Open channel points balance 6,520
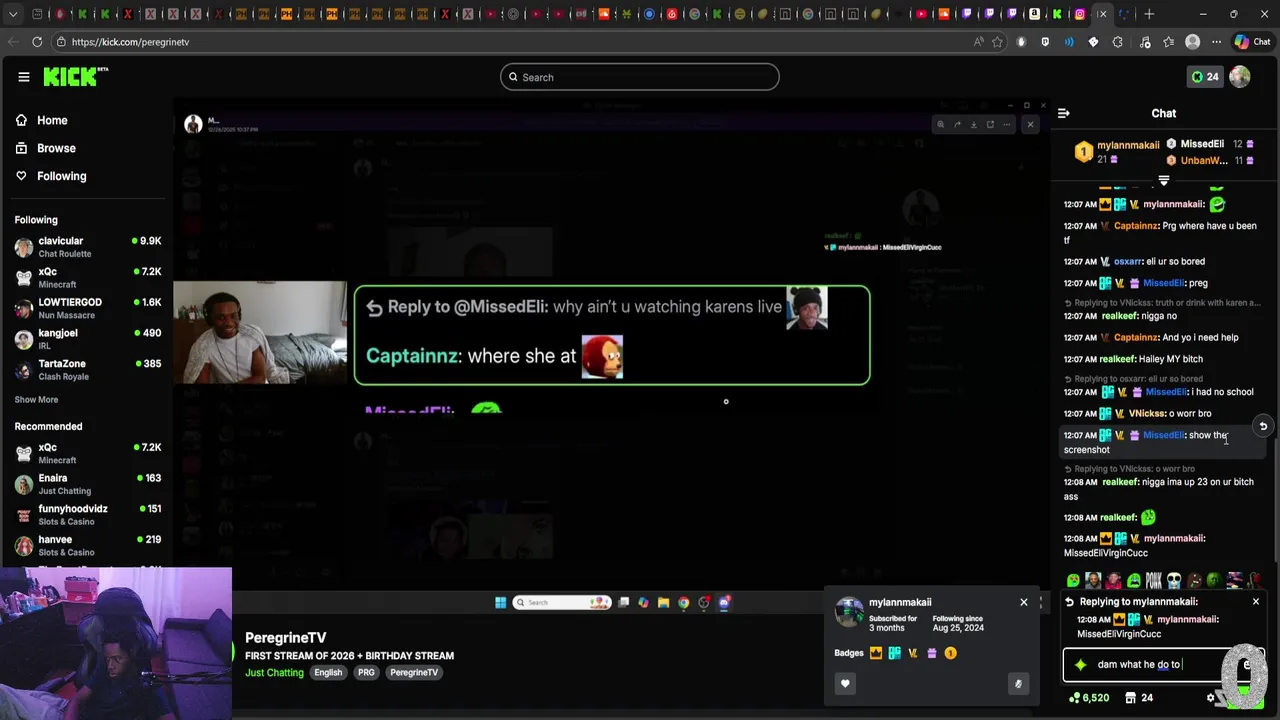The width and height of the screenshot is (1280, 720). (1089, 698)
